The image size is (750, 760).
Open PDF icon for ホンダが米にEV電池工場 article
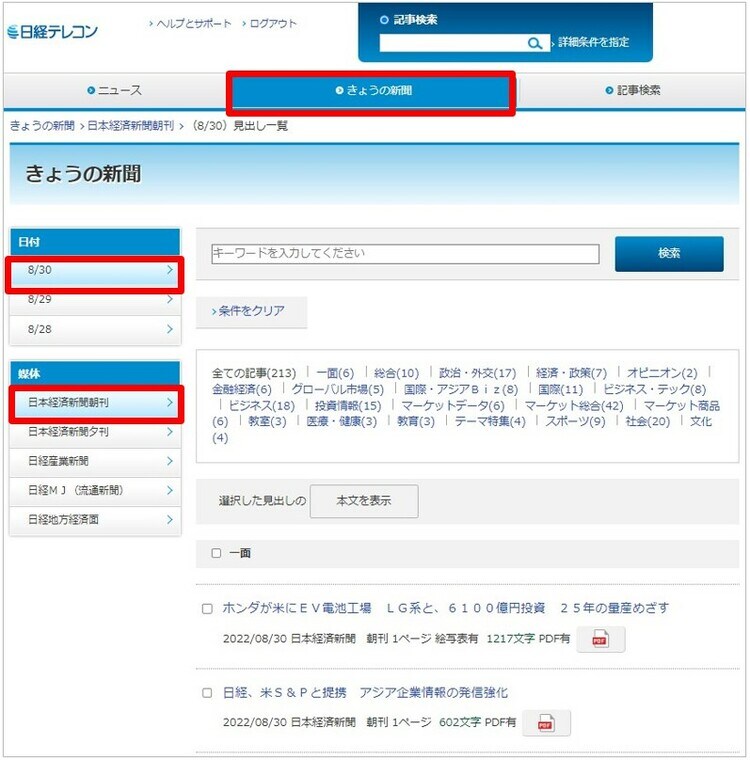[600, 640]
